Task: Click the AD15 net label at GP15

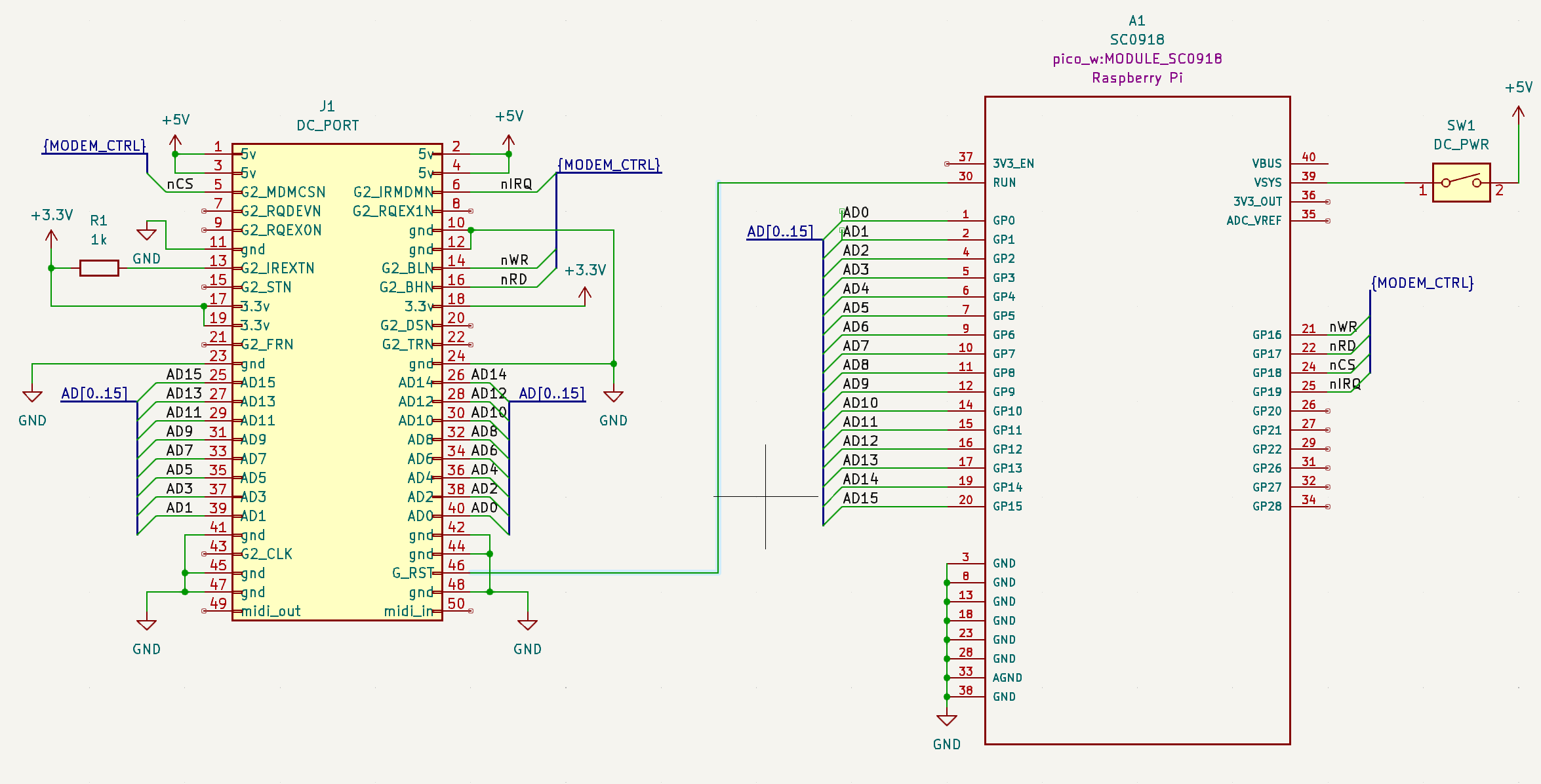Action: point(860,498)
